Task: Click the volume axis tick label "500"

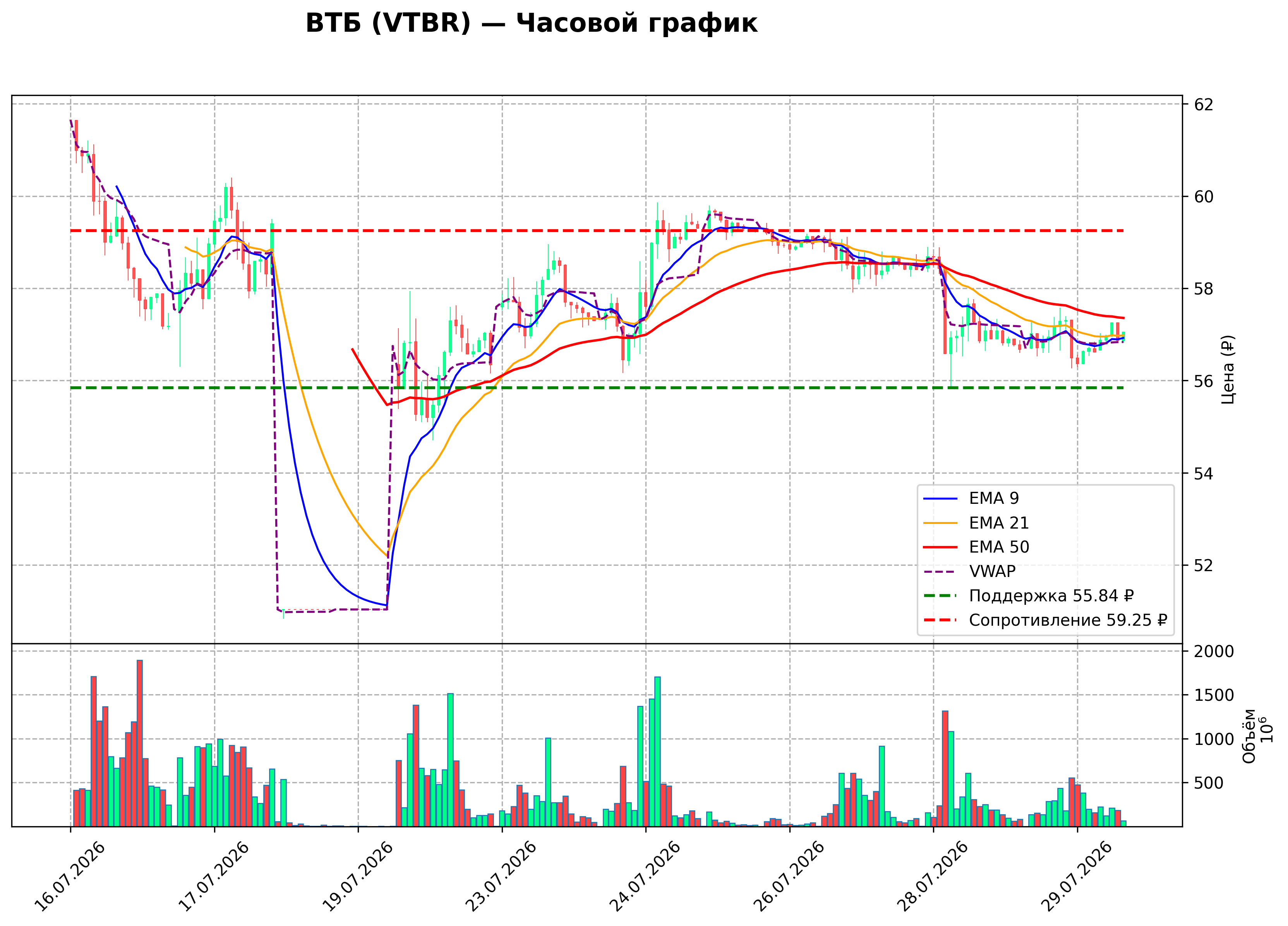Action: (x=1209, y=784)
